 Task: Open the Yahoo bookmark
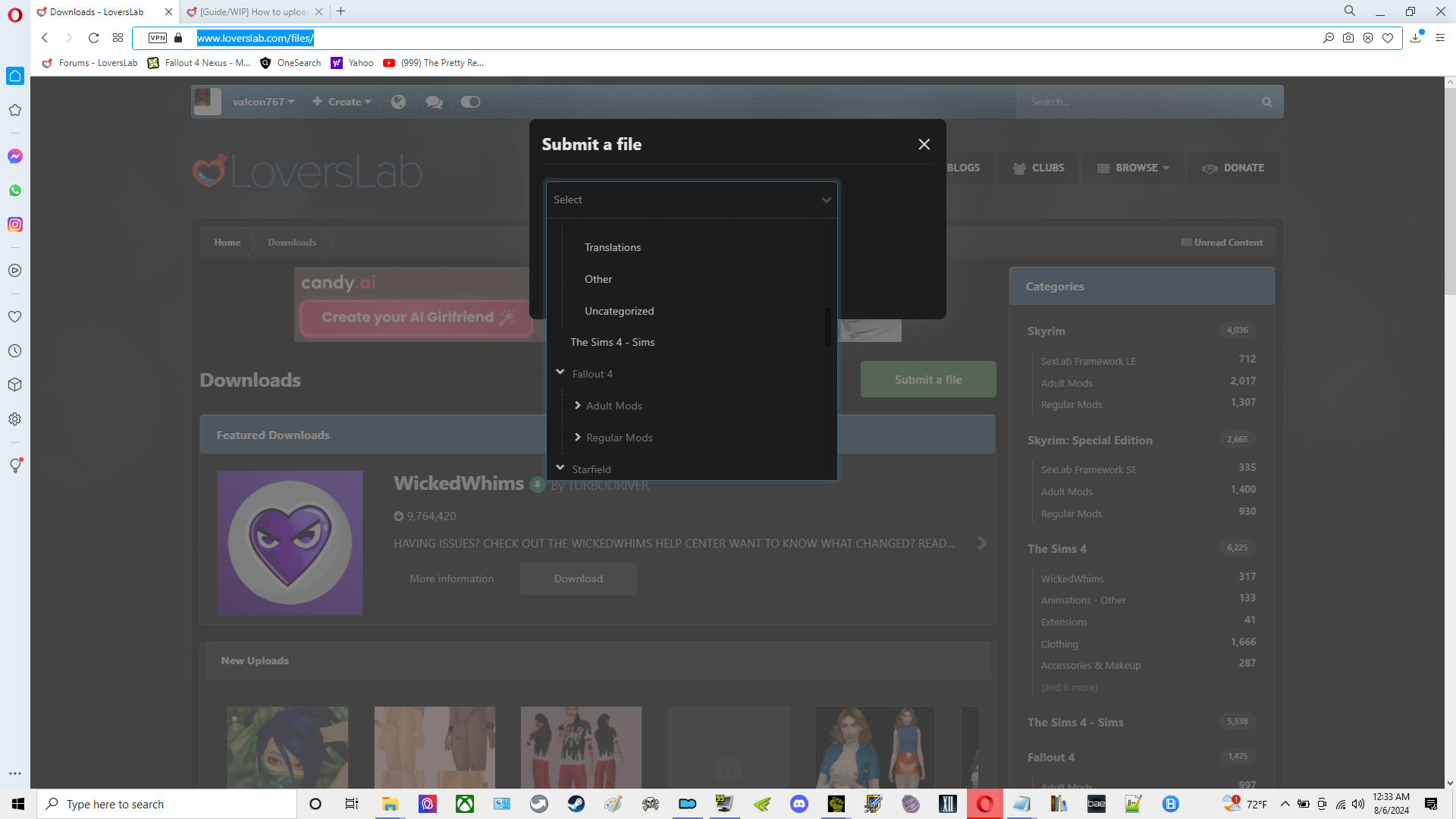(353, 63)
